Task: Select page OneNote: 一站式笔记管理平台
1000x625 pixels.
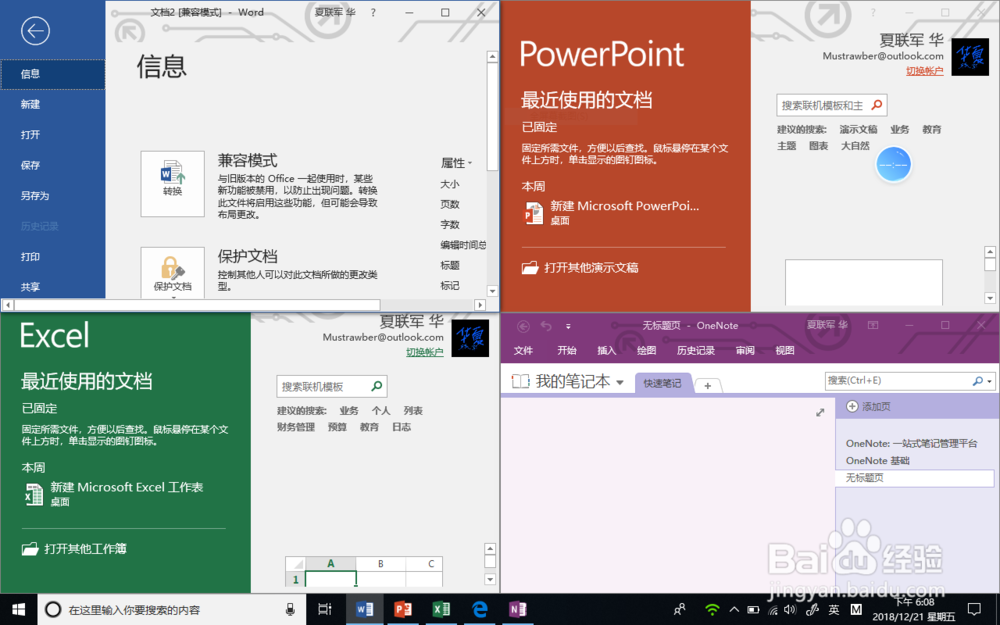Action: tap(911, 443)
